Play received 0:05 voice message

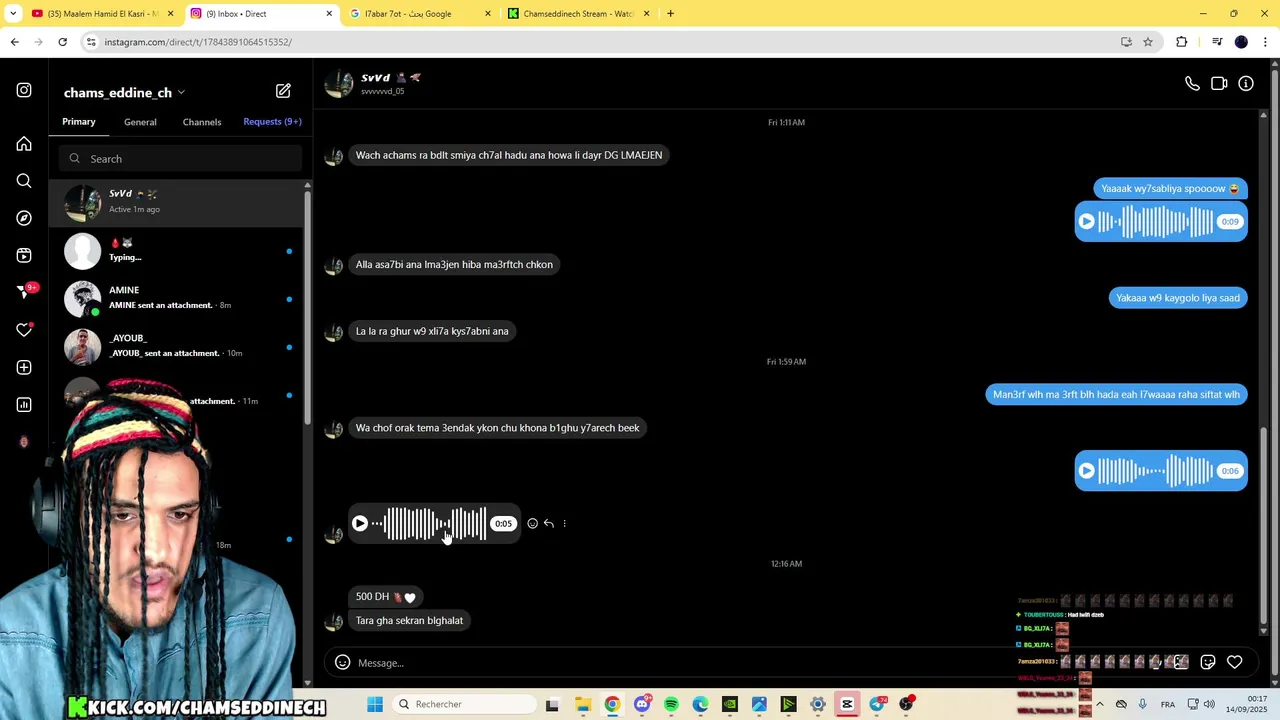click(360, 523)
